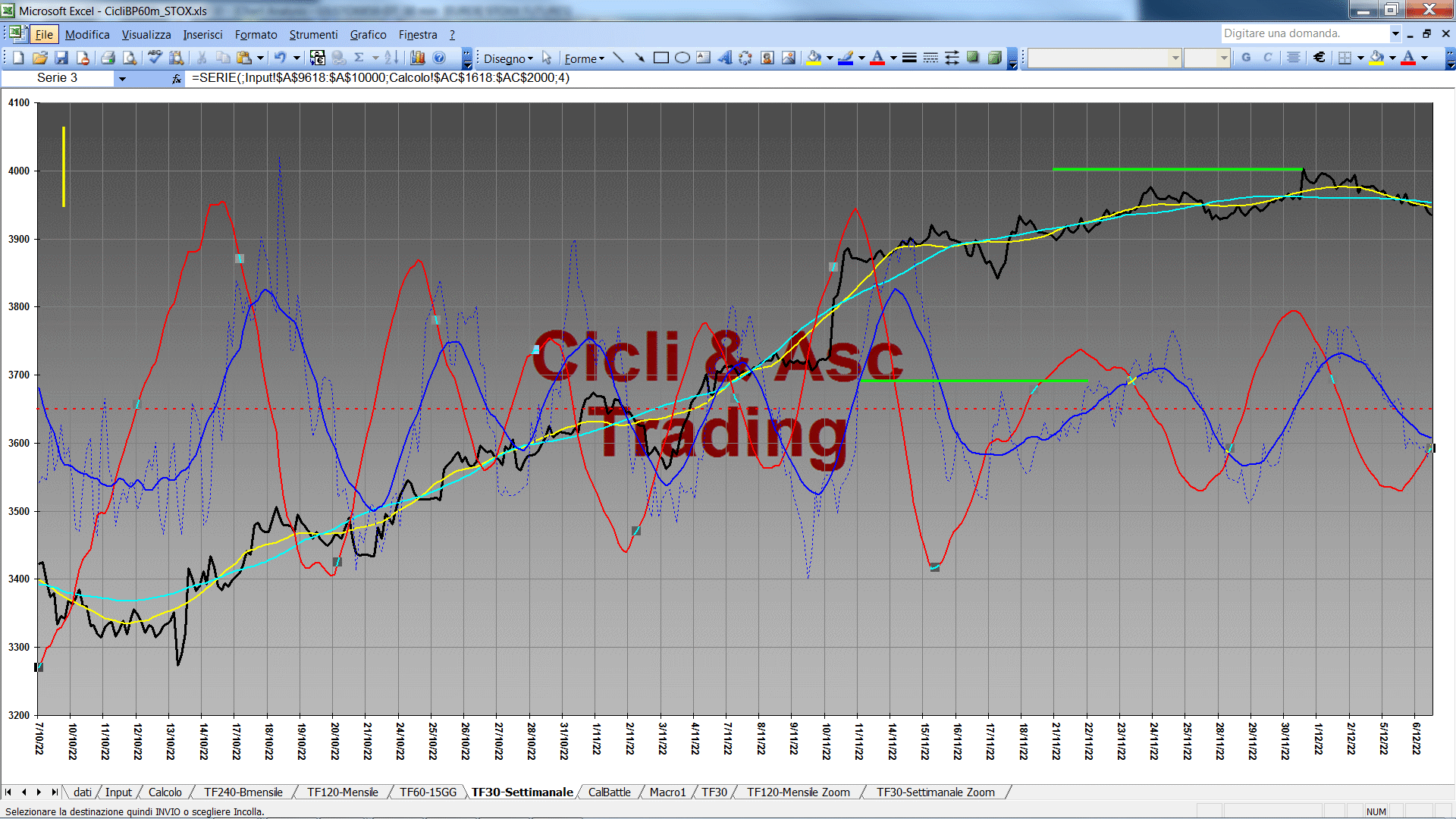
Task: Toggle center alignment
Action: click(x=1293, y=58)
